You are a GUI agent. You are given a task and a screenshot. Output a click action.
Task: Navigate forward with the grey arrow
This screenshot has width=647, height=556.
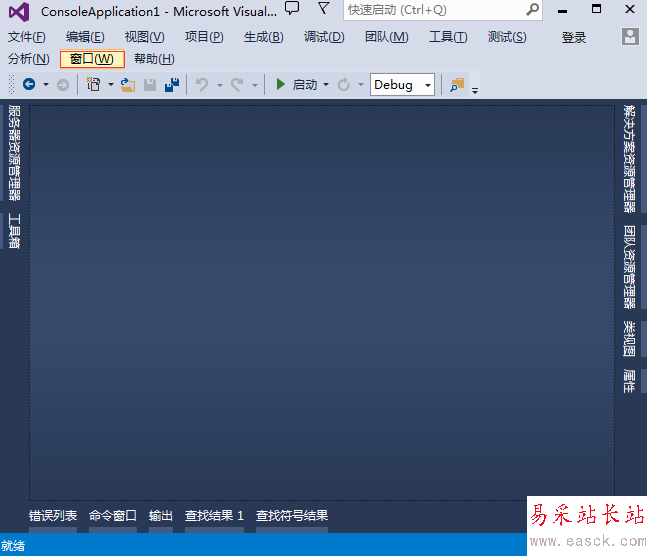[x=63, y=85]
